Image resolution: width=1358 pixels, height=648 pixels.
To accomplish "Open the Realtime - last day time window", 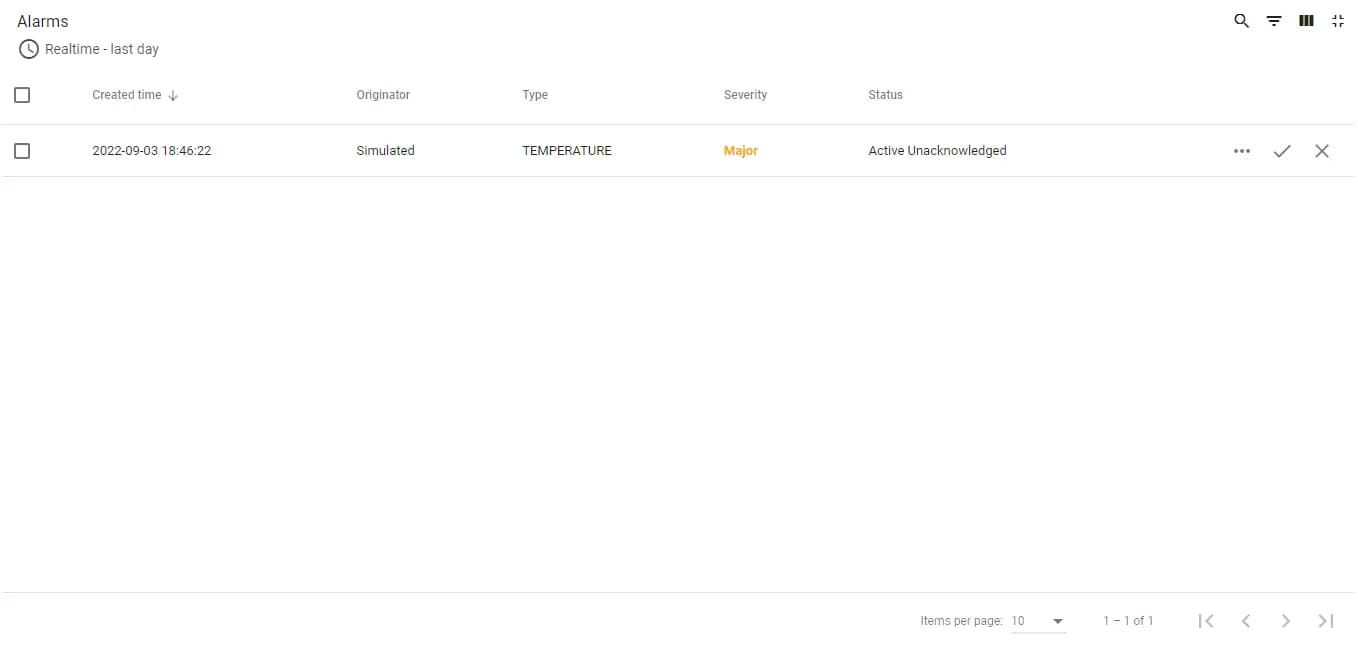I will 102,49.
